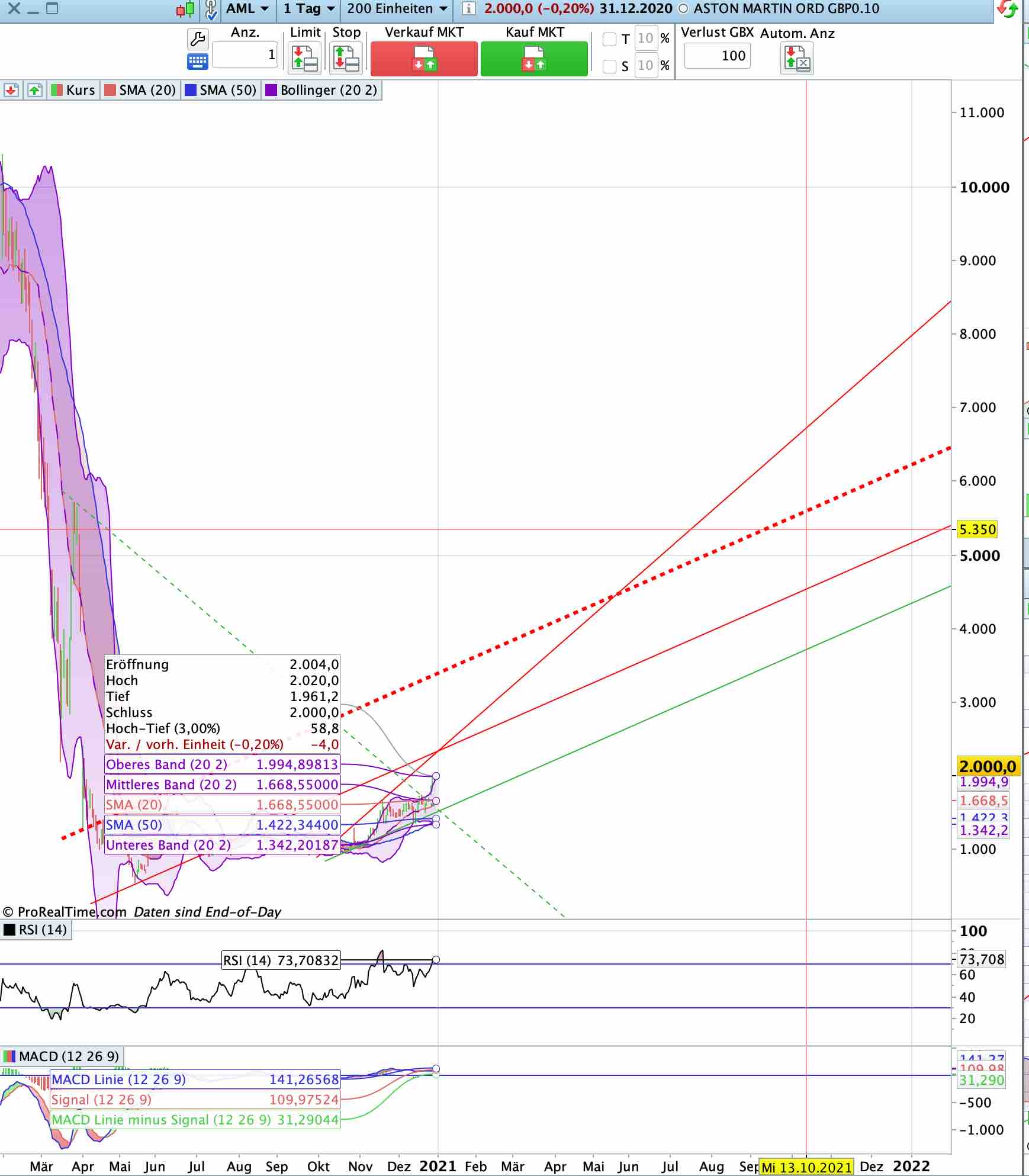Open the 200 Einheiten units dropdown
The height and width of the screenshot is (1176, 1029).
397,9
